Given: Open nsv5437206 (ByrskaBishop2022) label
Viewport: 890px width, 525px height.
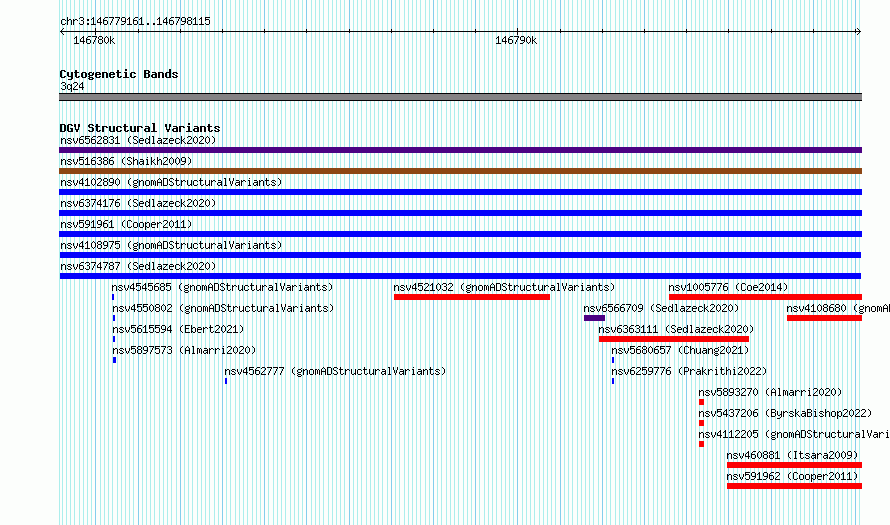Looking at the screenshot, I should 785,413.
